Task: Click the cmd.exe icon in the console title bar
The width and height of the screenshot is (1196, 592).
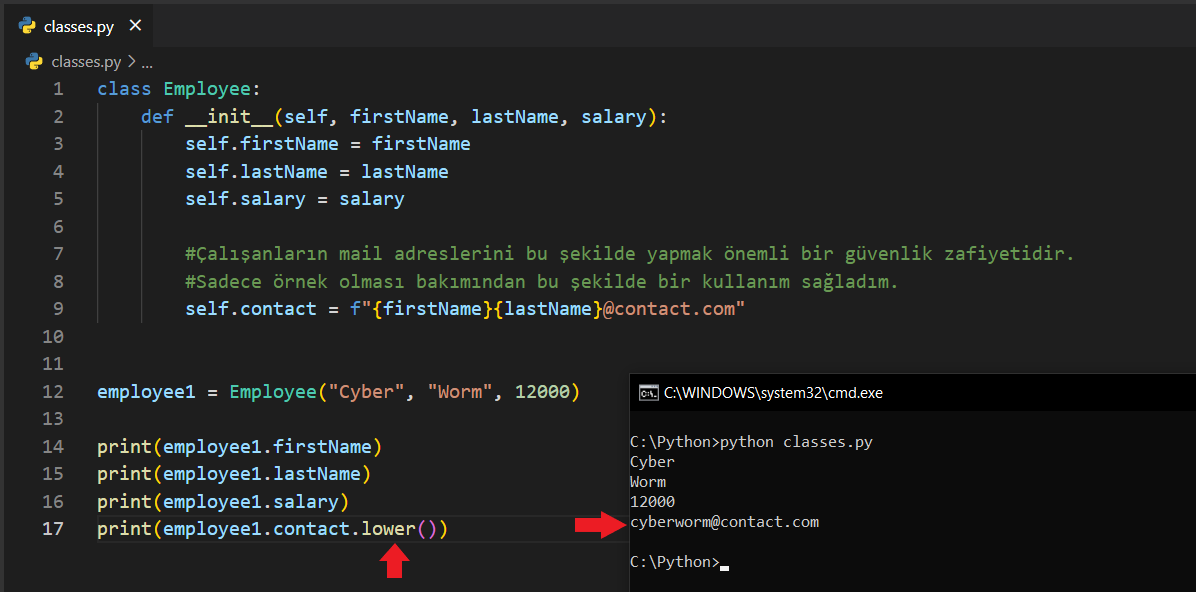Action: tap(648, 393)
